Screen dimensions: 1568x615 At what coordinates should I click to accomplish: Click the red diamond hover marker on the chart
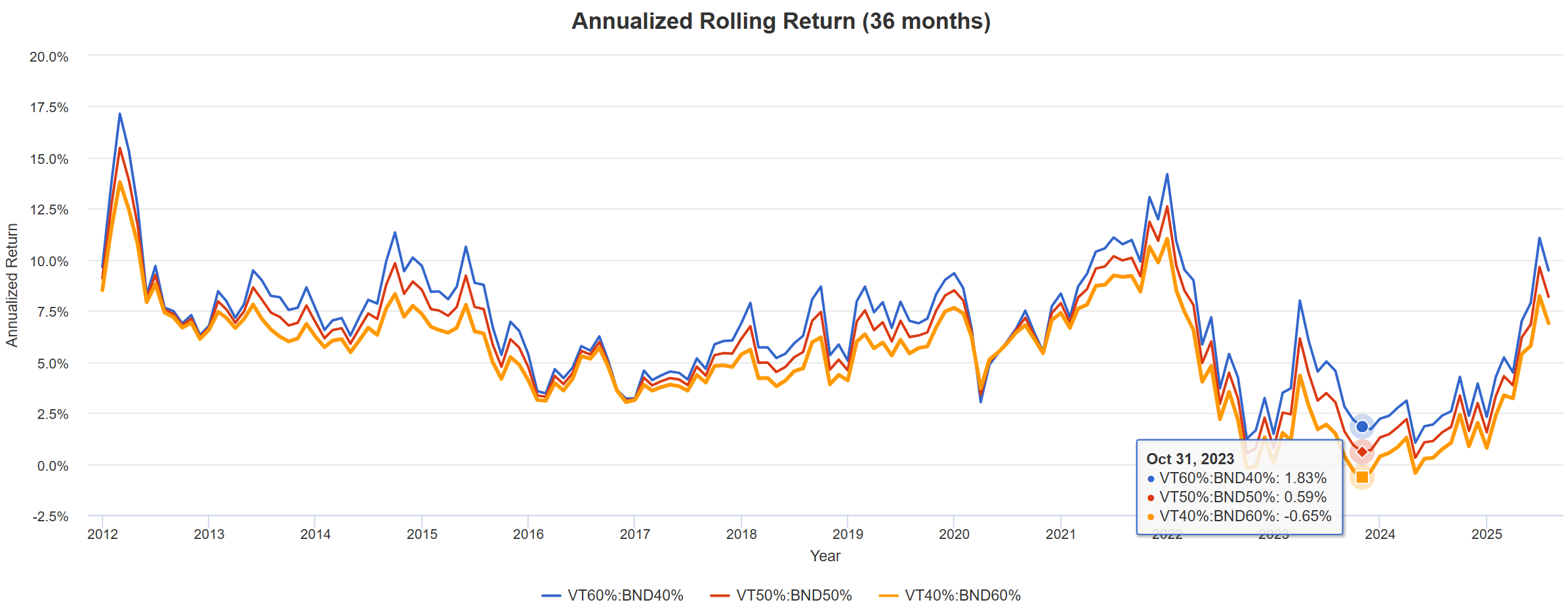tap(1362, 452)
